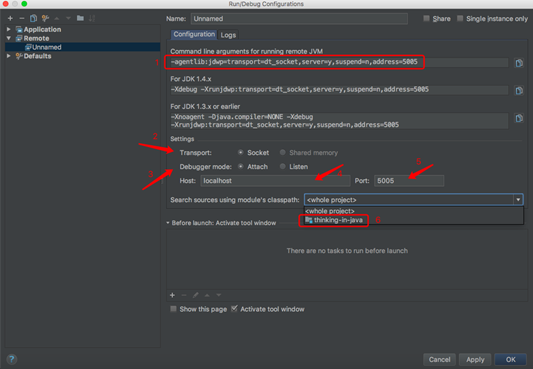This screenshot has width=533, height=369.
Task: Open the module classpath dropdown arrow
Action: [518, 199]
